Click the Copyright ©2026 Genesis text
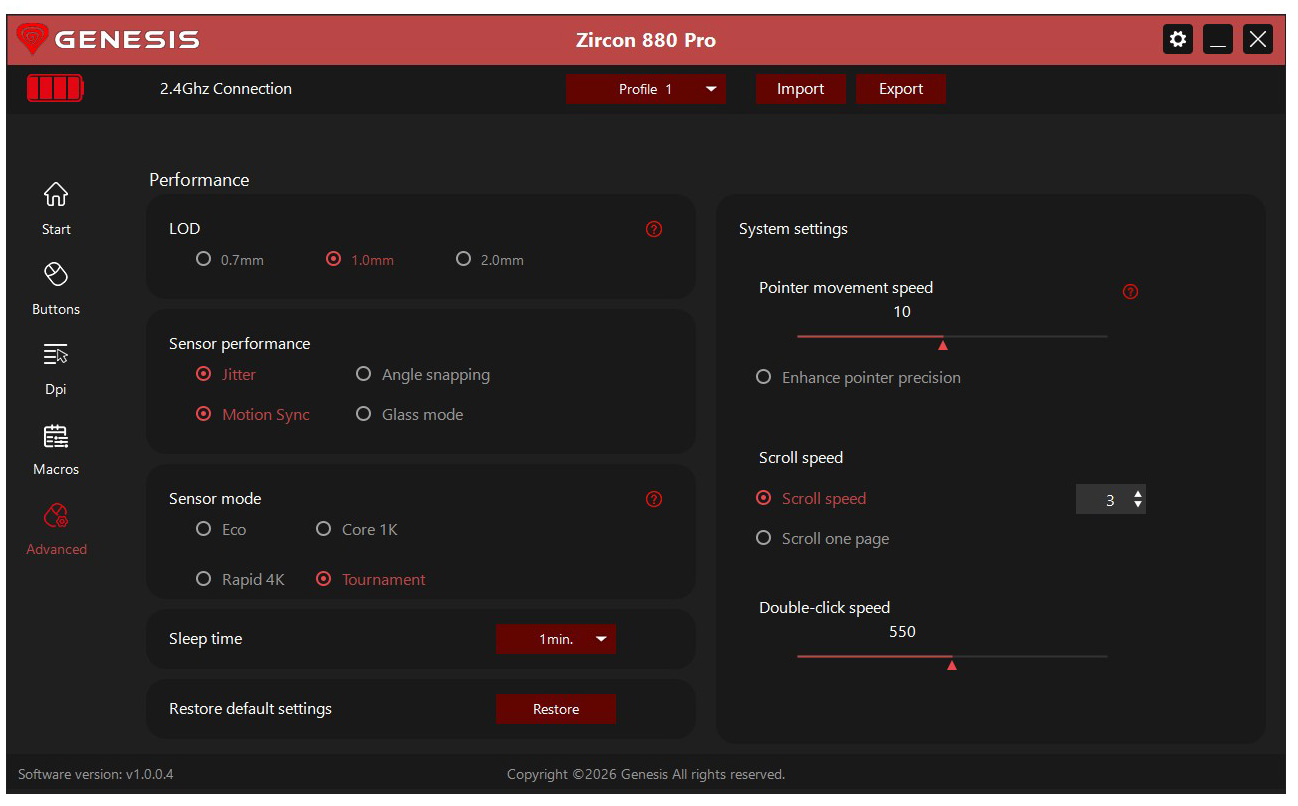 pyautogui.click(x=646, y=774)
